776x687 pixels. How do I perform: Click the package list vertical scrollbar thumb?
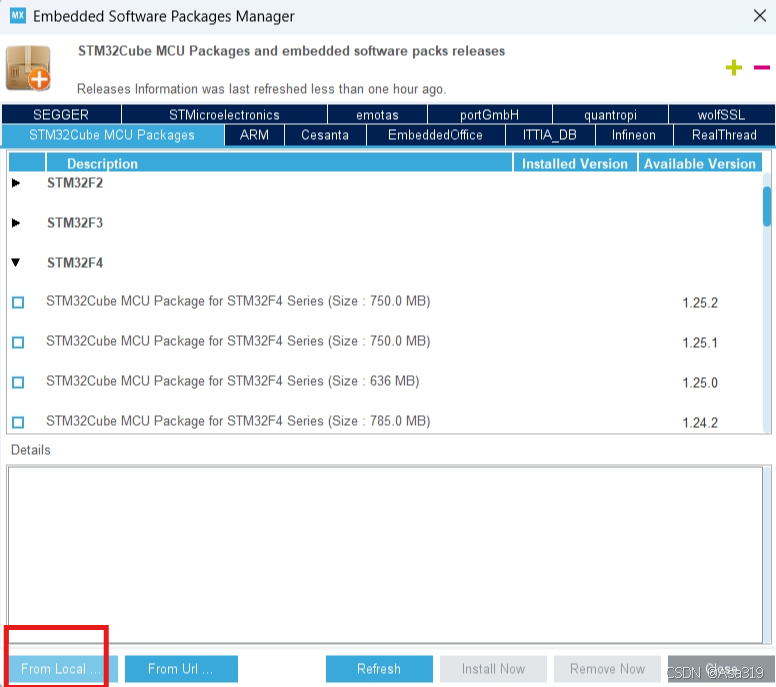[767, 205]
